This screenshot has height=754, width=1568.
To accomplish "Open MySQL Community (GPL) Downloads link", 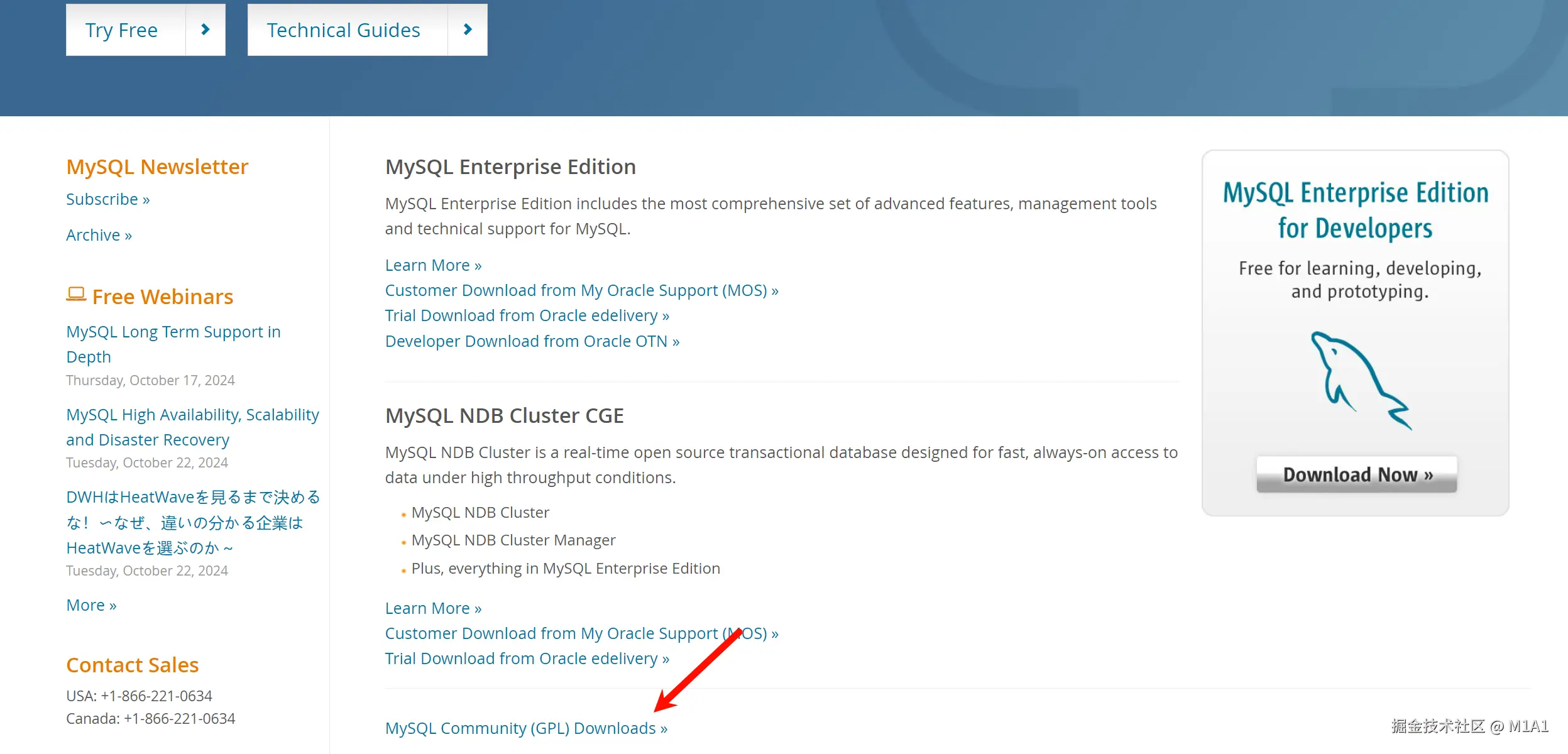I will [x=526, y=728].
